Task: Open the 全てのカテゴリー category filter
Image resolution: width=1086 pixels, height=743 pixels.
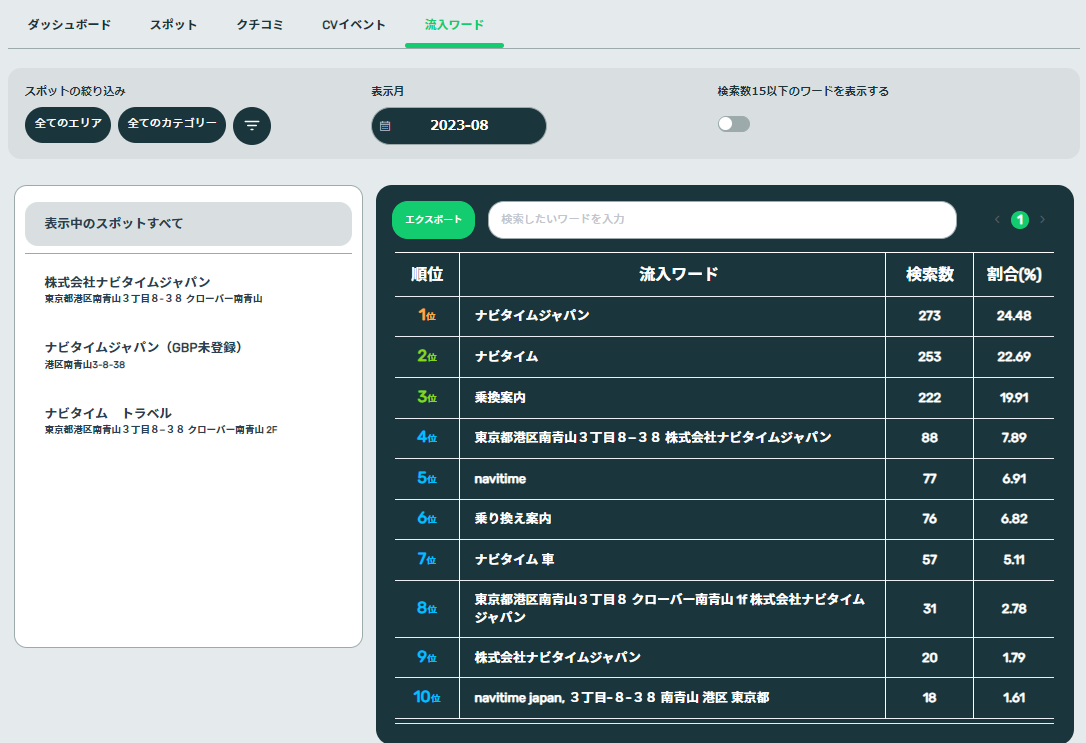Action: point(172,125)
